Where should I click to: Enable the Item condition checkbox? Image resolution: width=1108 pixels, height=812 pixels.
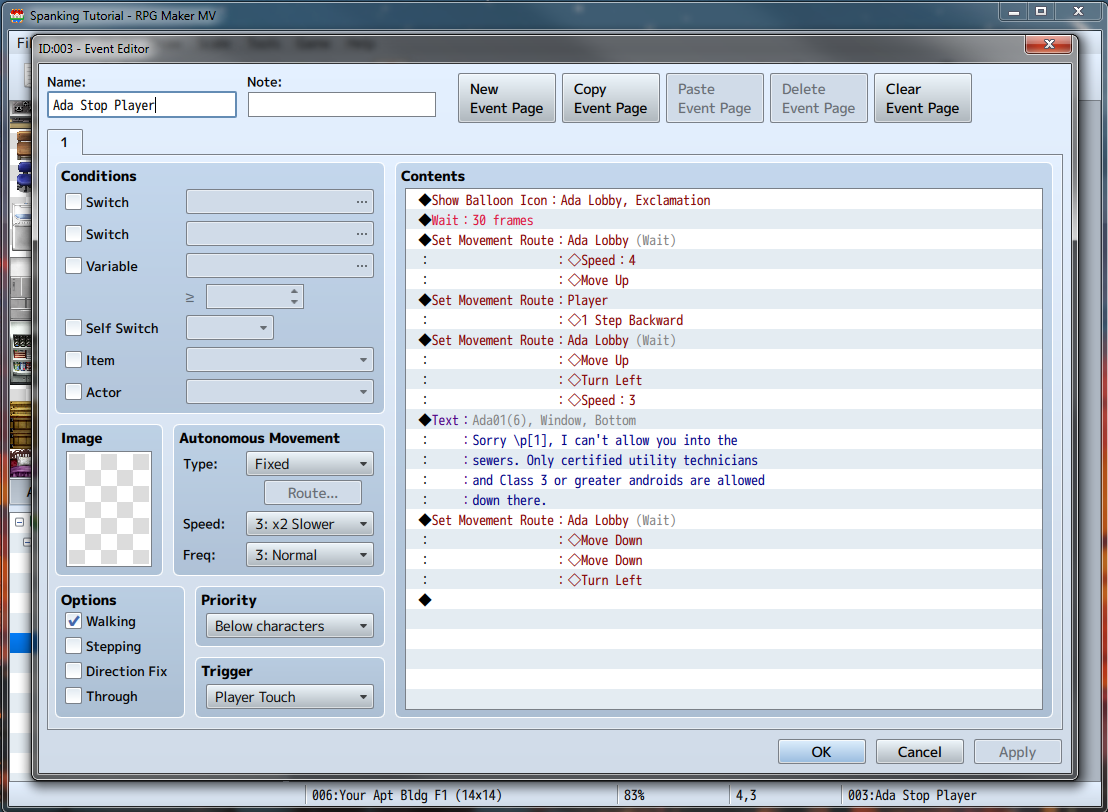(x=73, y=359)
